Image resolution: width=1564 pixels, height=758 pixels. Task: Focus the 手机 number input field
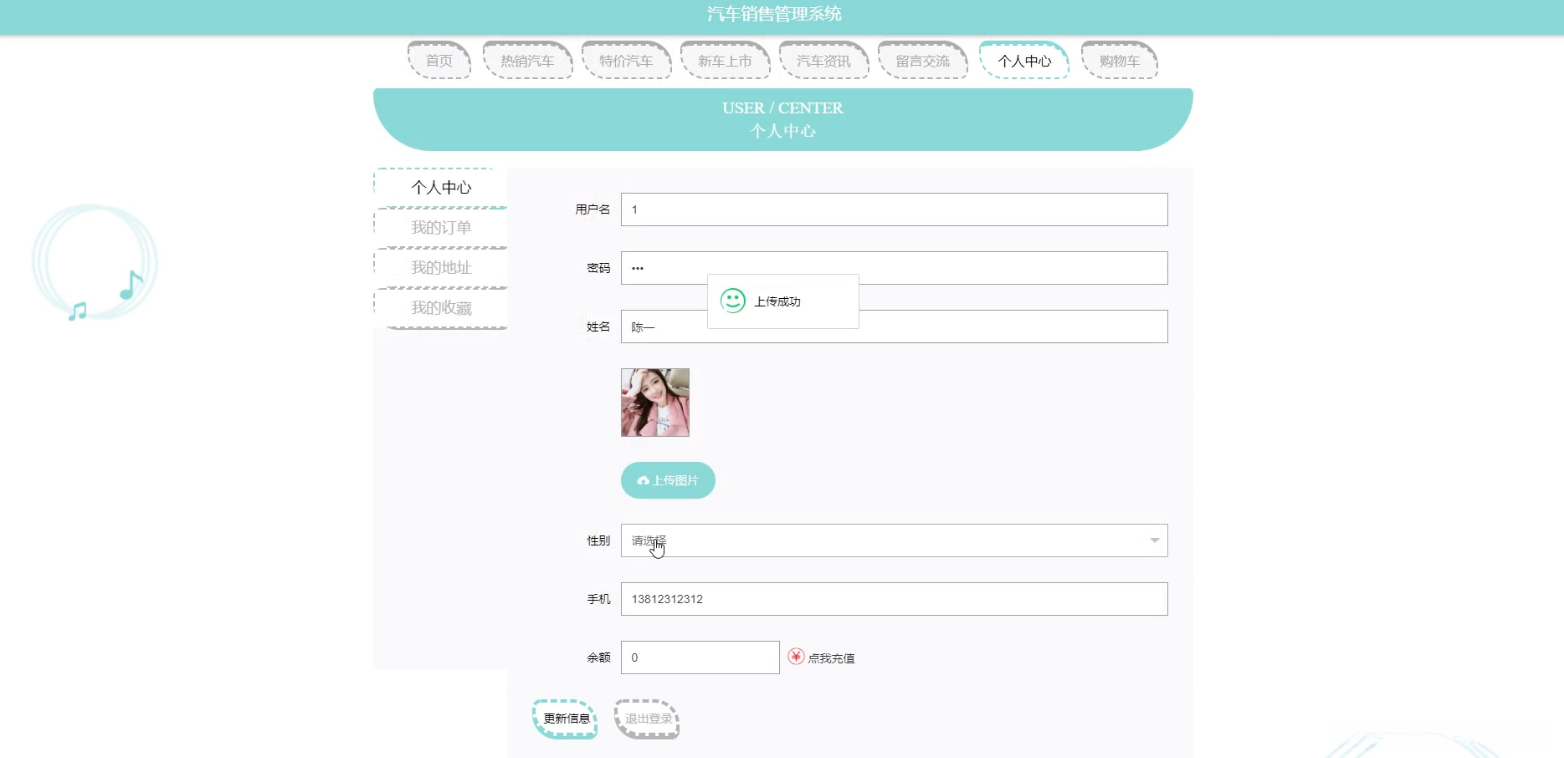tap(894, 599)
